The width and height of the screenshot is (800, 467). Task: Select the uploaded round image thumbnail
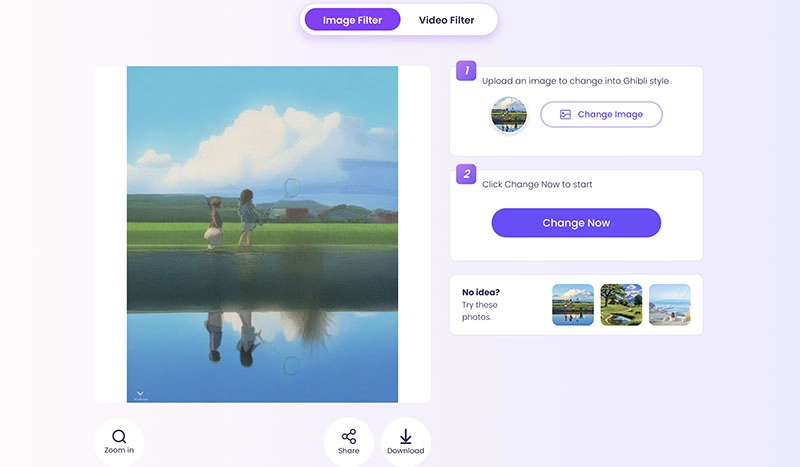tap(509, 114)
